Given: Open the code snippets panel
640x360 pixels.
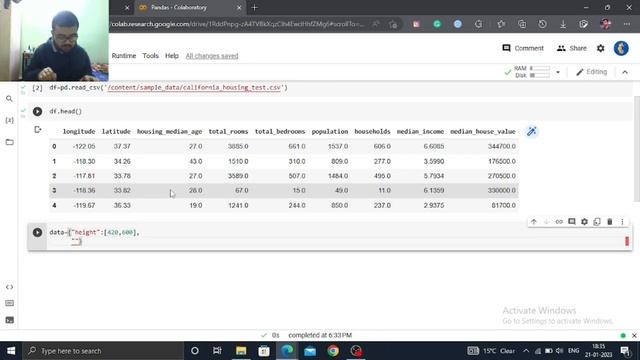Looking at the screenshot, I should 9,287.
